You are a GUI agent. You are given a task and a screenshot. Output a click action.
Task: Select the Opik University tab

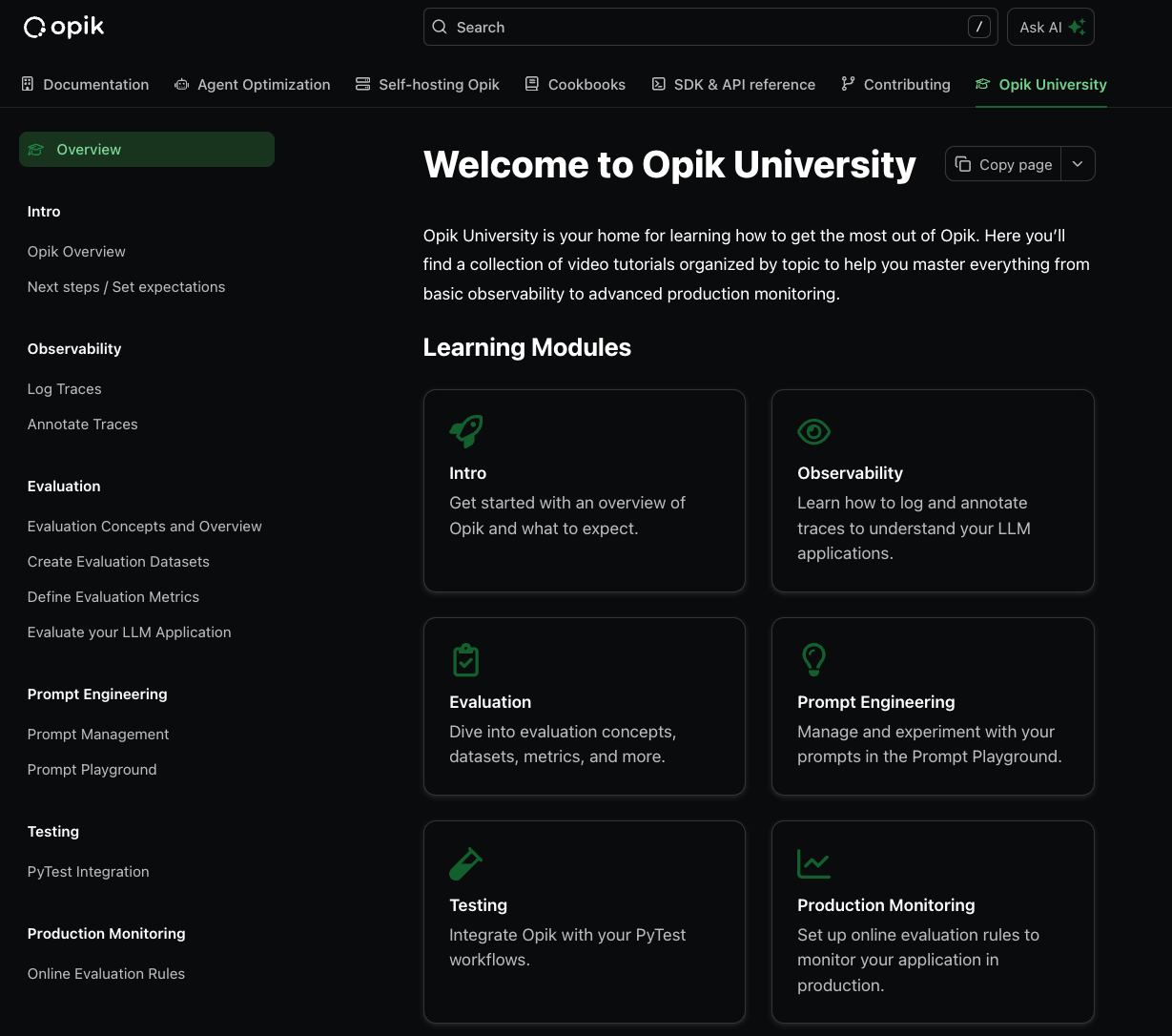coord(1040,84)
